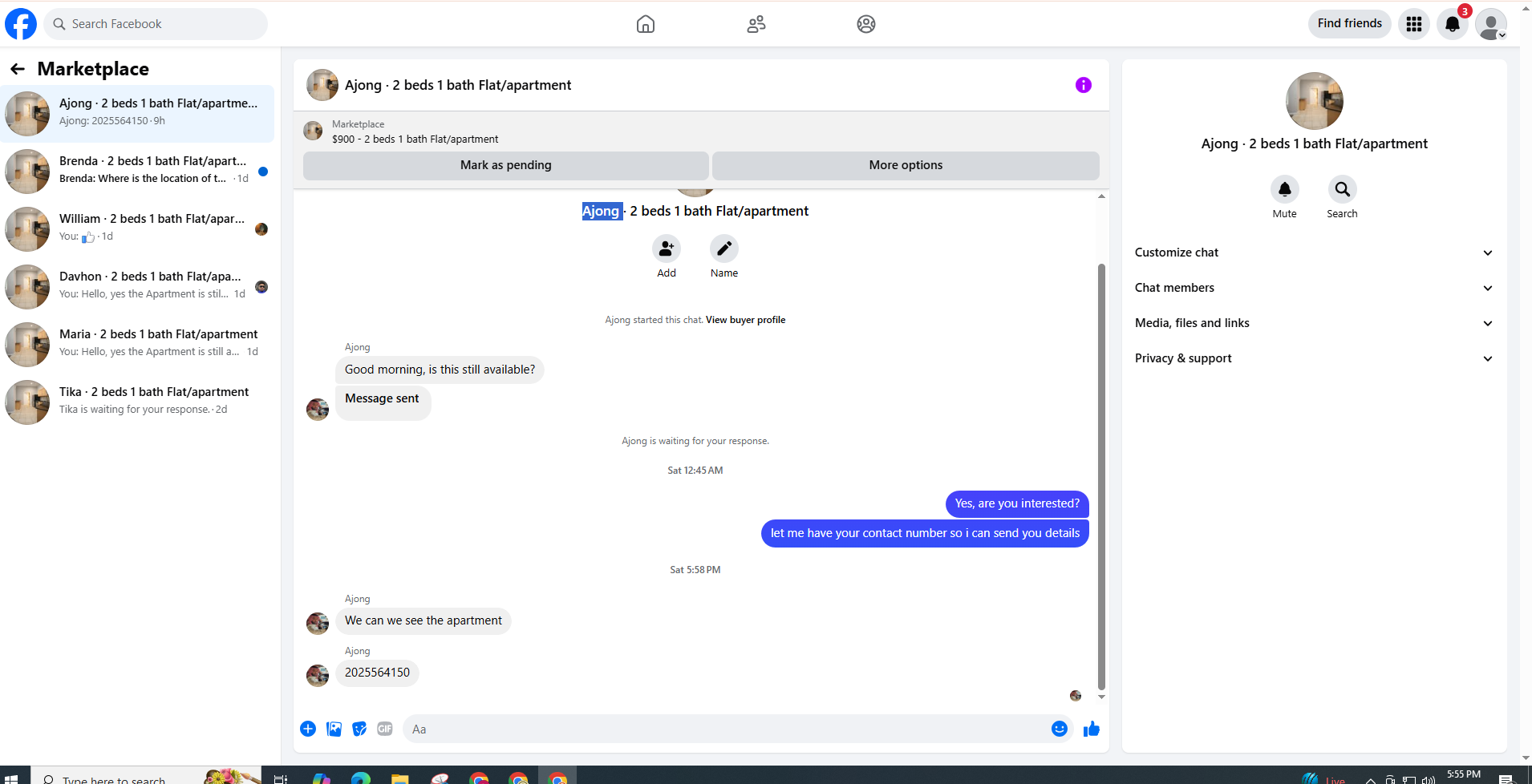Open Microsoft Edge from the taskbar

(361, 778)
